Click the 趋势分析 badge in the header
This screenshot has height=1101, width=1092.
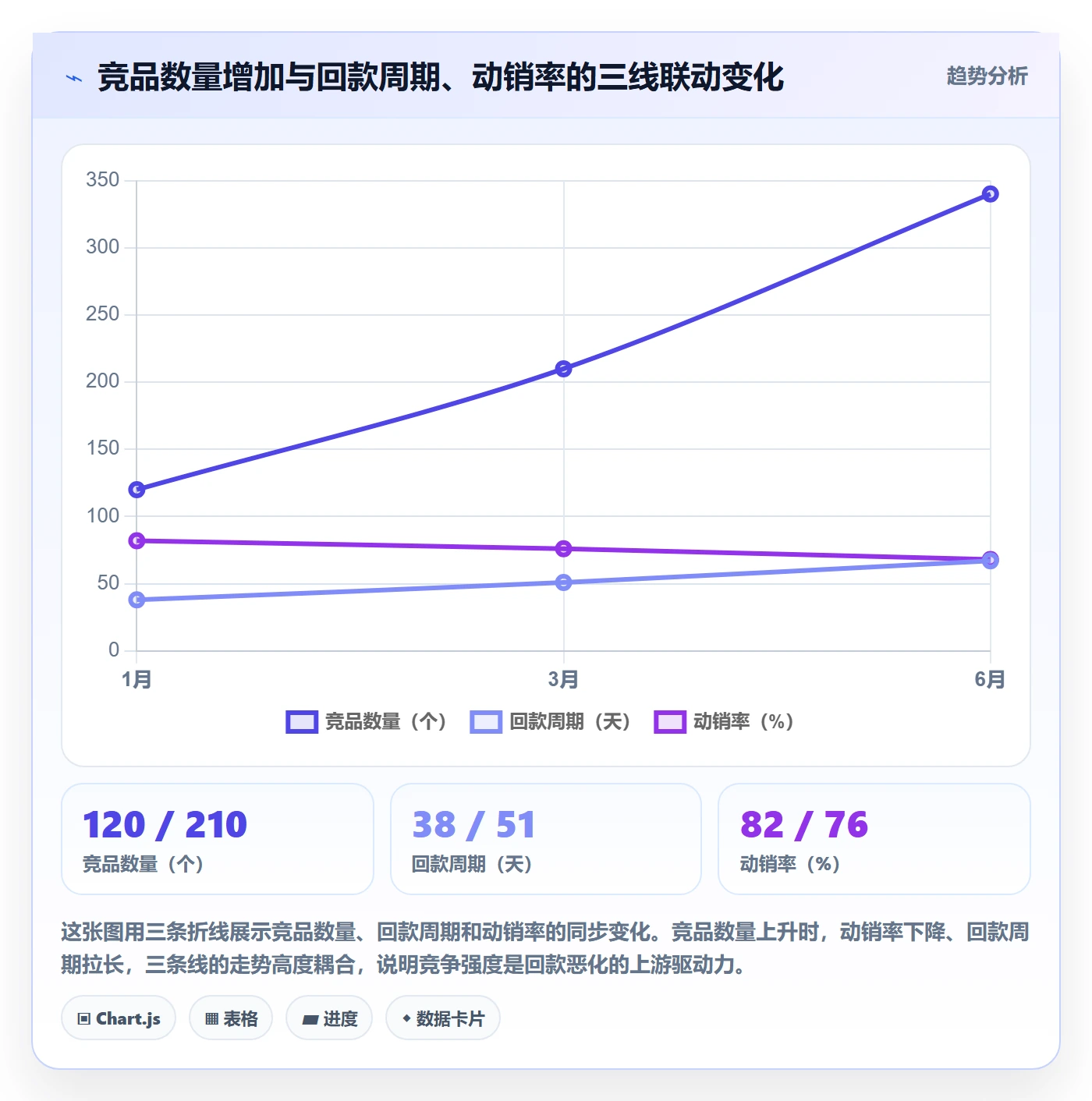coord(987,76)
